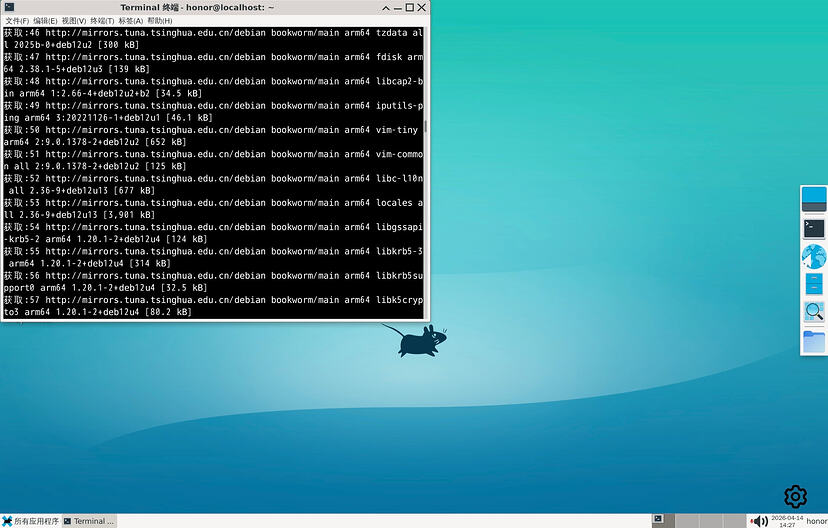Viewport: 828px width, 528px height.
Task: Click the terminal window menu icon in titlebar
Action: pyautogui.click(x=9, y=7)
